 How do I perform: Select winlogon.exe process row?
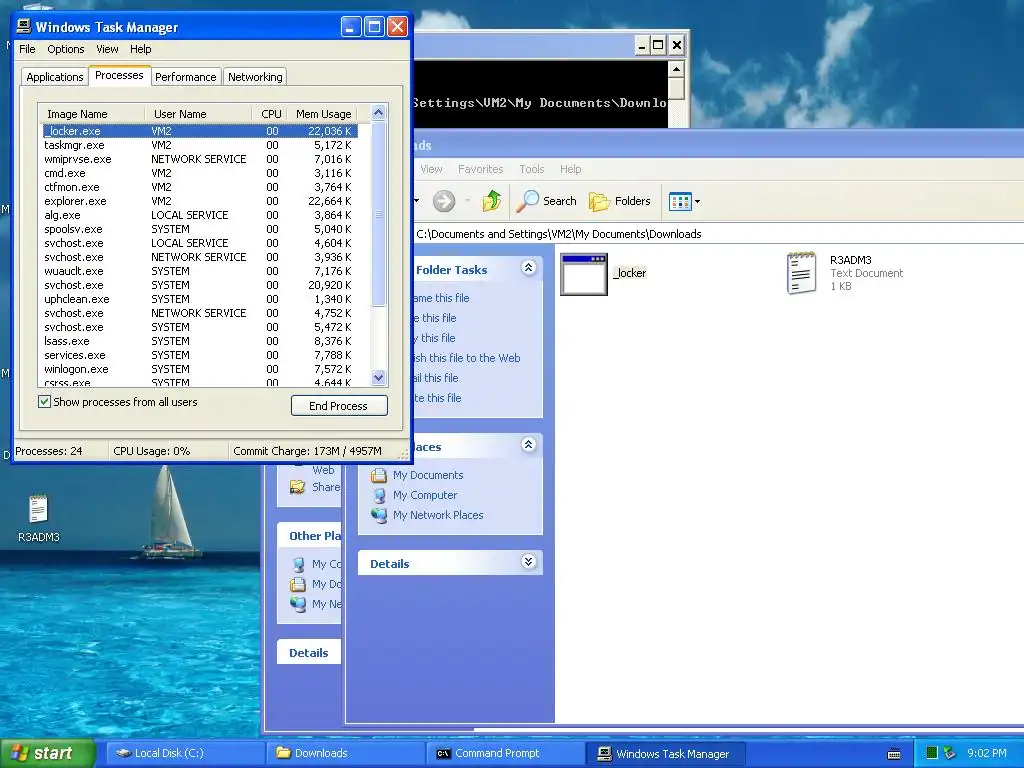[200, 369]
